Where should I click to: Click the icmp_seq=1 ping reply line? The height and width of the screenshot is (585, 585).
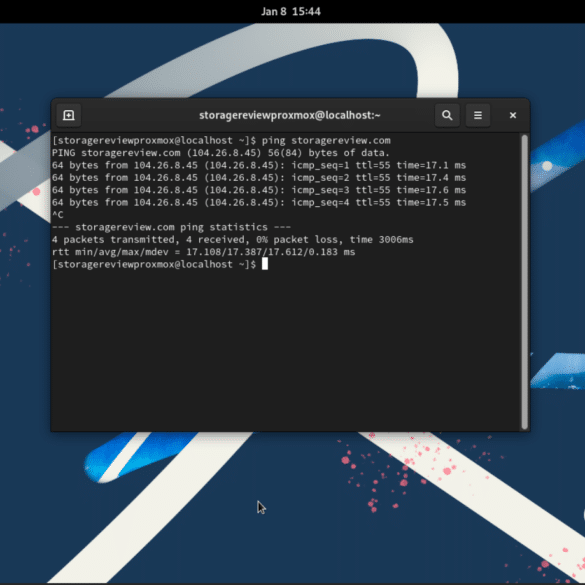[259, 165]
